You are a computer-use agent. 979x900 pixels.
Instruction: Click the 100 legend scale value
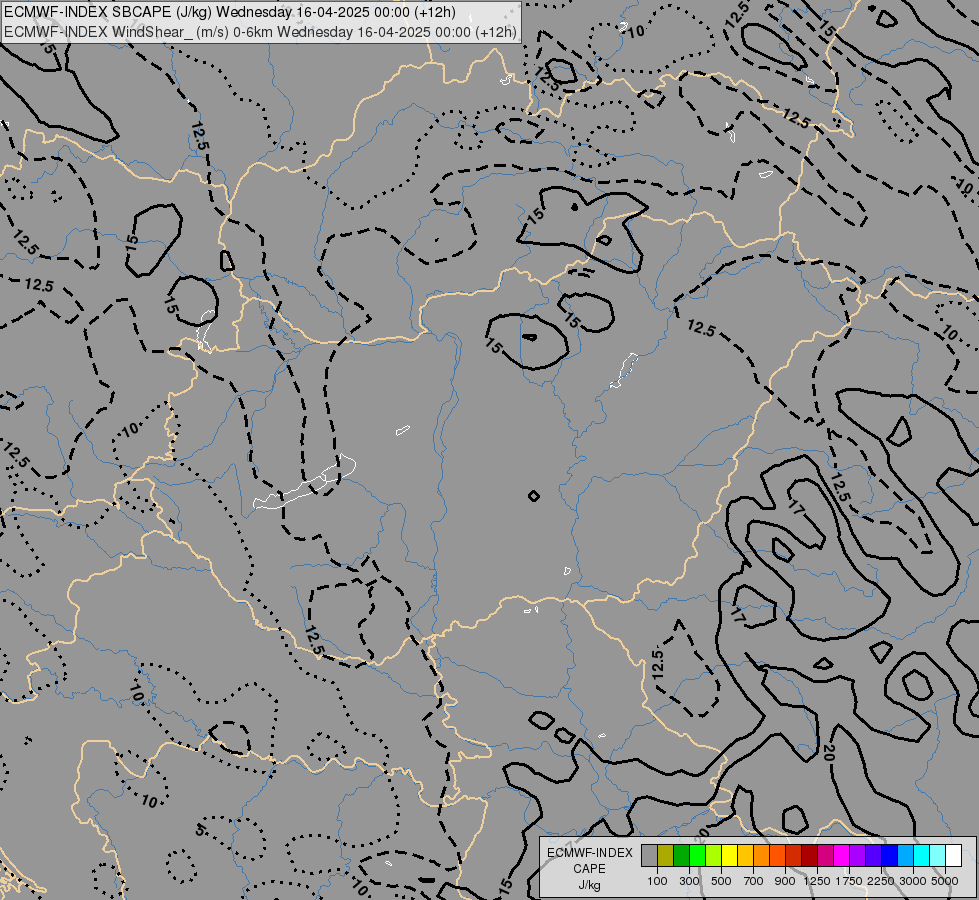coord(657,881)
